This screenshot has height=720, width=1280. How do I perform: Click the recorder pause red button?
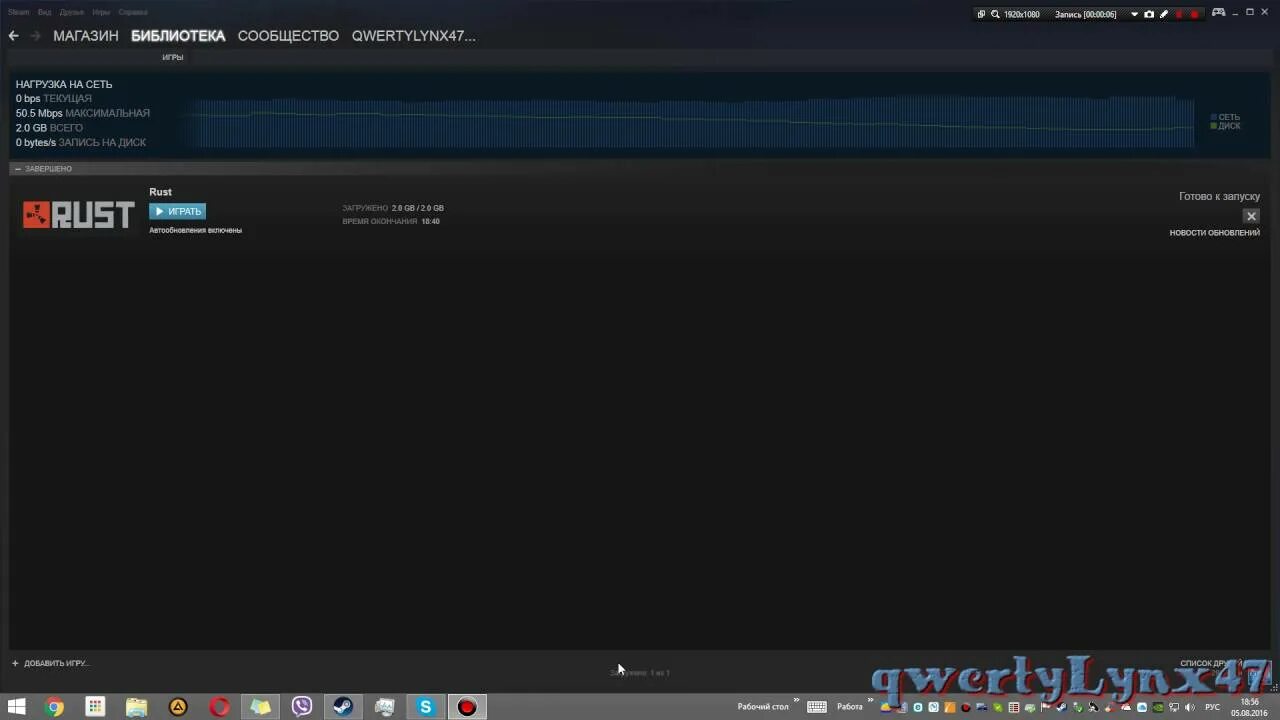click(x=1179, y=14)
